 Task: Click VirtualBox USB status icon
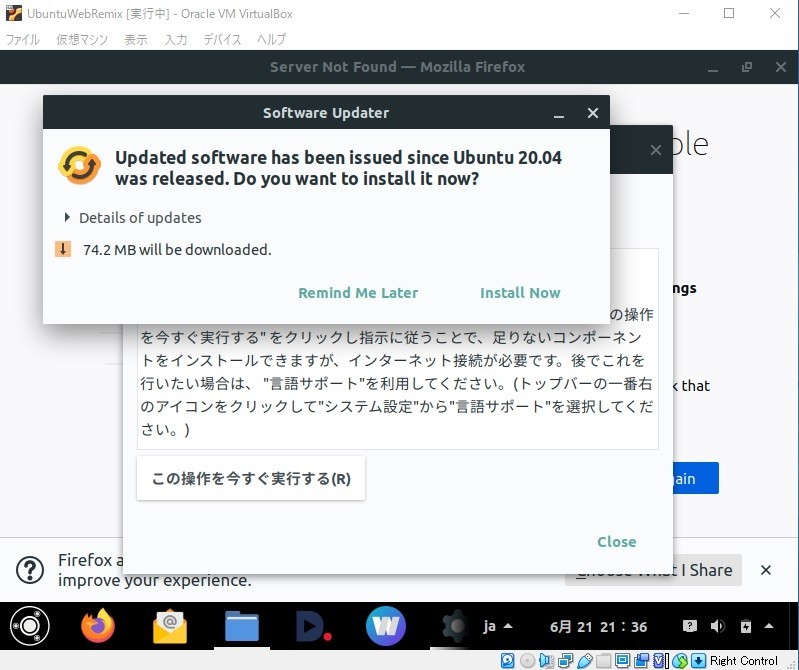(584, 661)
